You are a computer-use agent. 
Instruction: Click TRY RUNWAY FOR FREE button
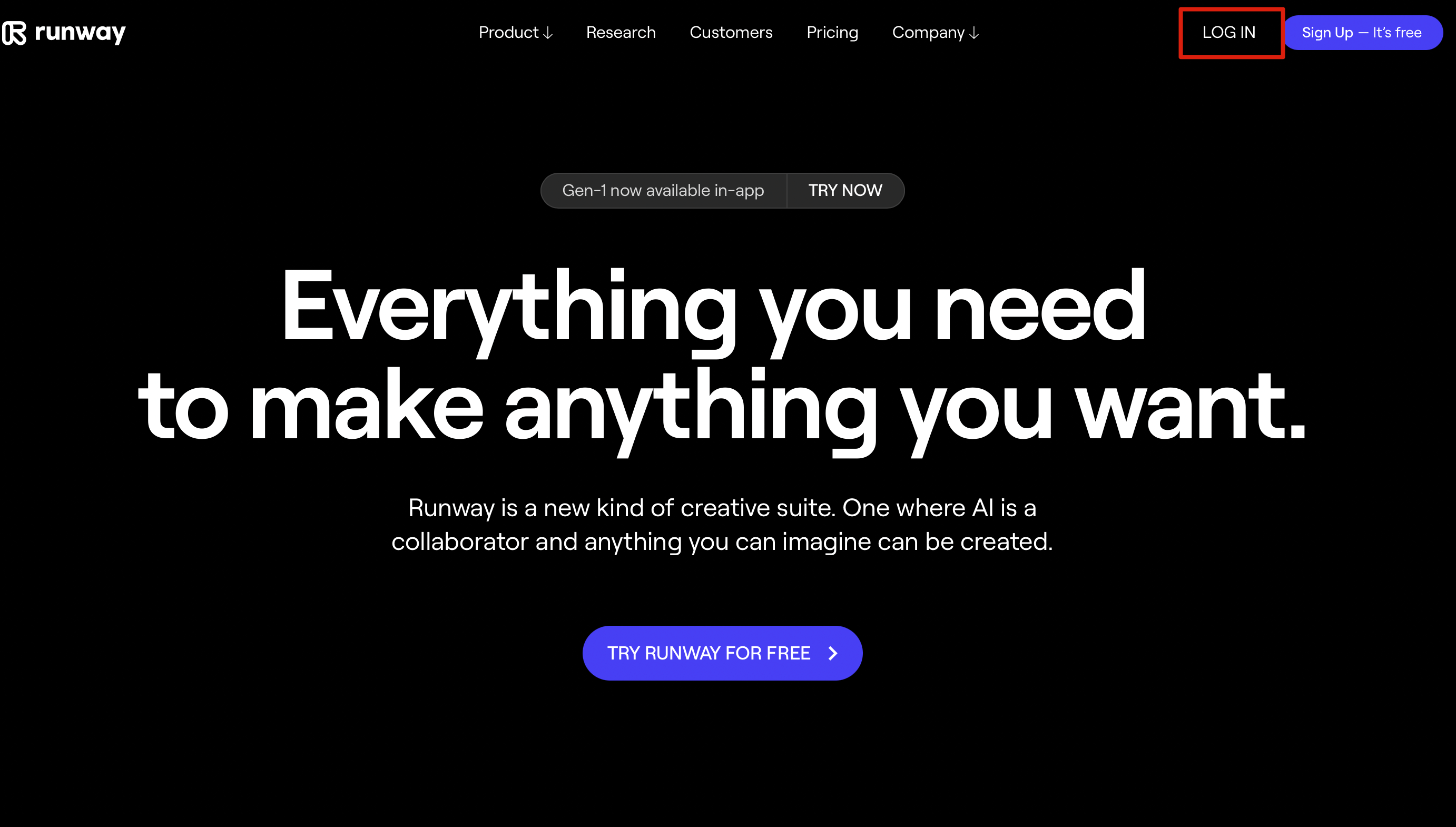[x=722, y=653]
